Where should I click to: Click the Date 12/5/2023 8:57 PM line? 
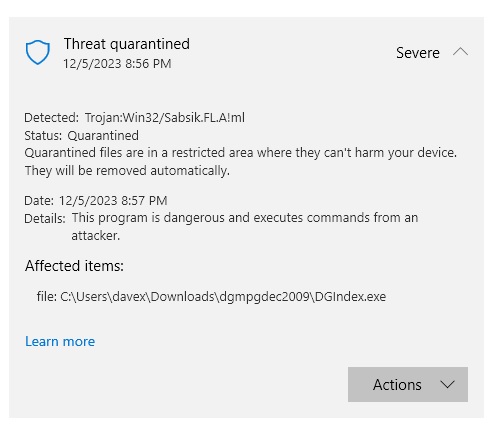pyautogui.click(x=96, y=201)
